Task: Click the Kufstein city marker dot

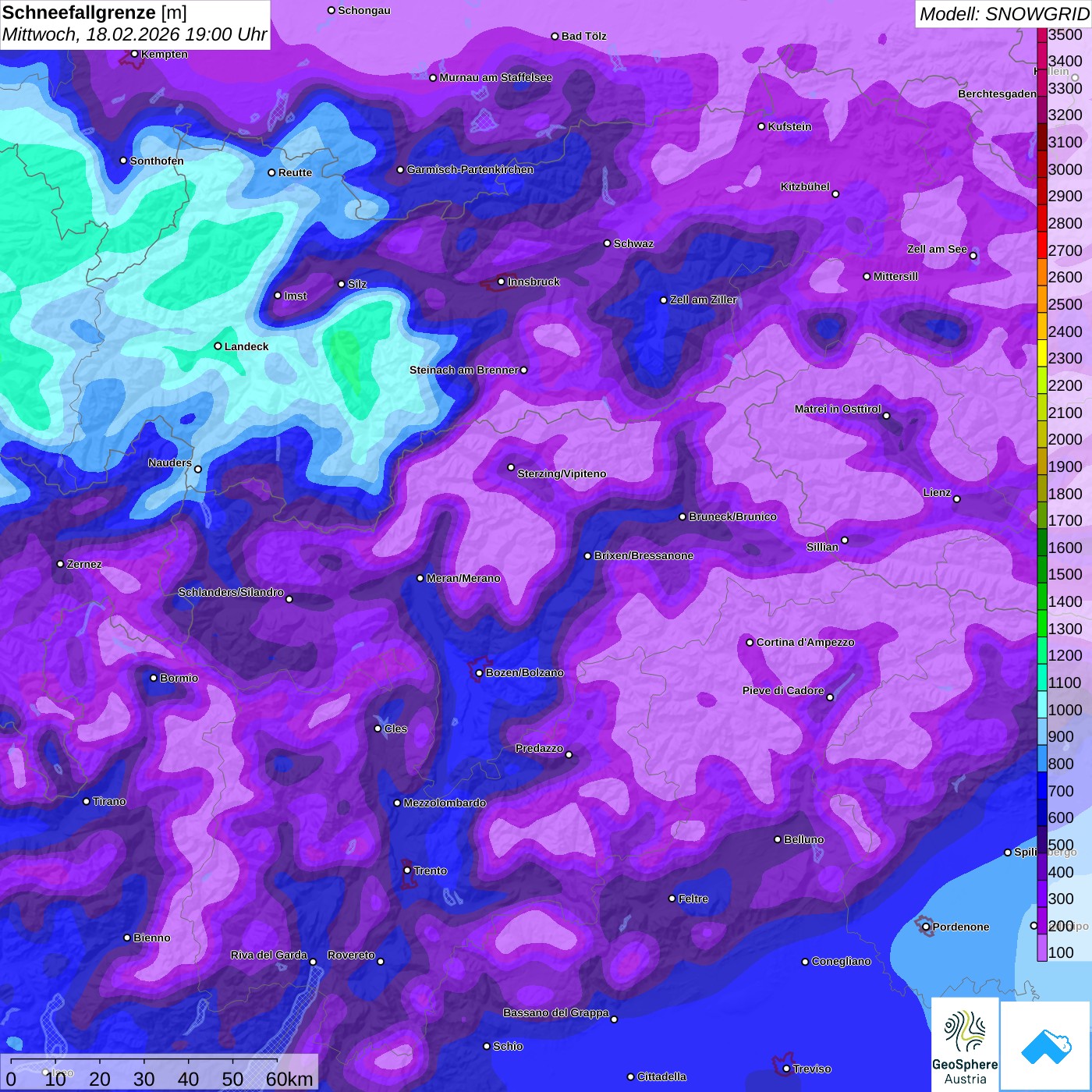Action: 762,126
